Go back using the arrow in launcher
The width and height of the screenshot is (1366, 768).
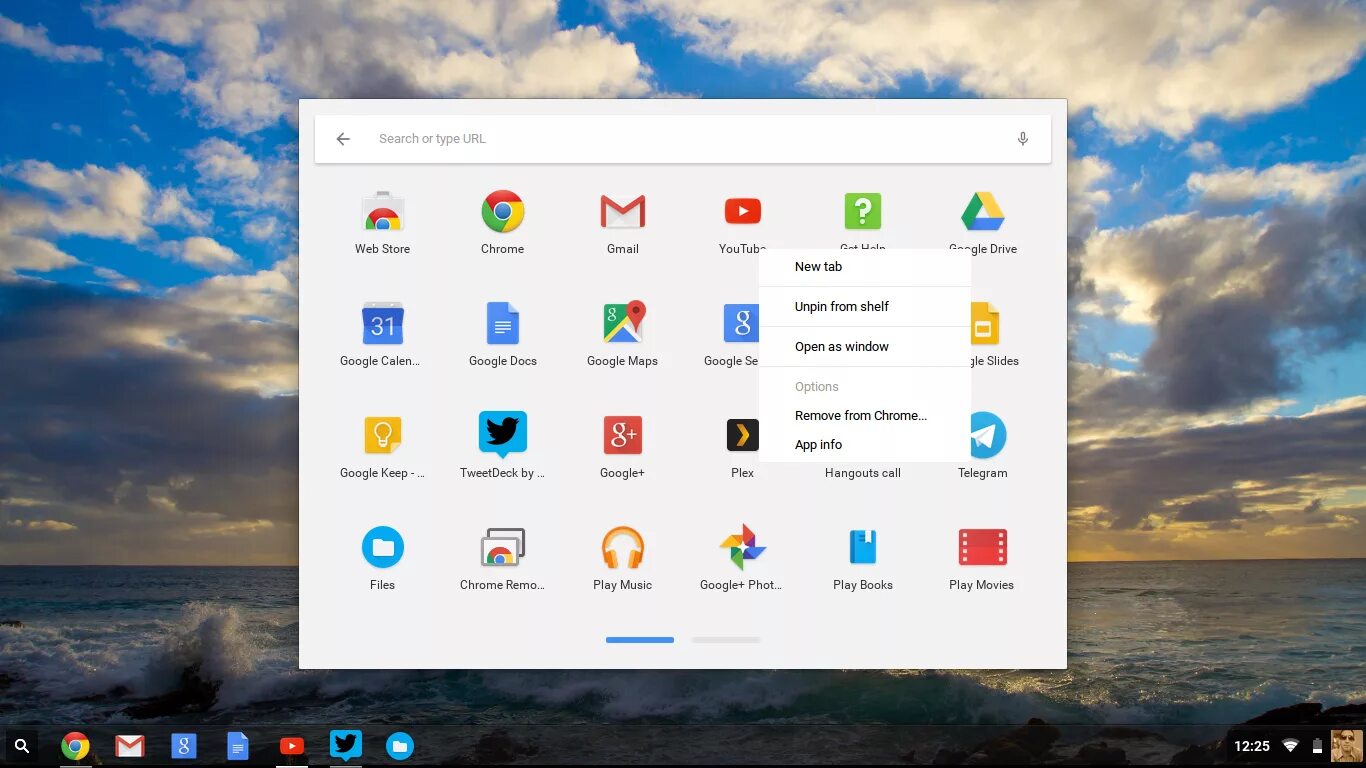pyautogui.click(x=343, y=138)
